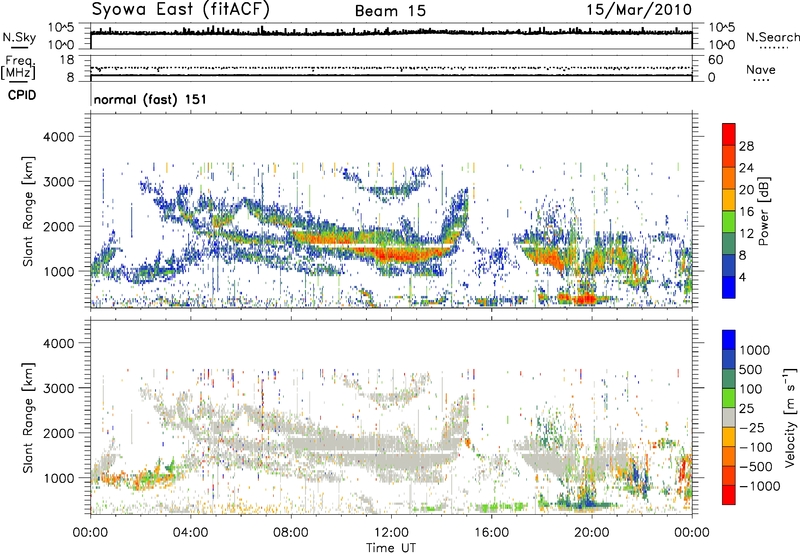Viewport: 800px width, 554px height.
Task: Click the '20:00' time tick label
Action: point(592,533)
